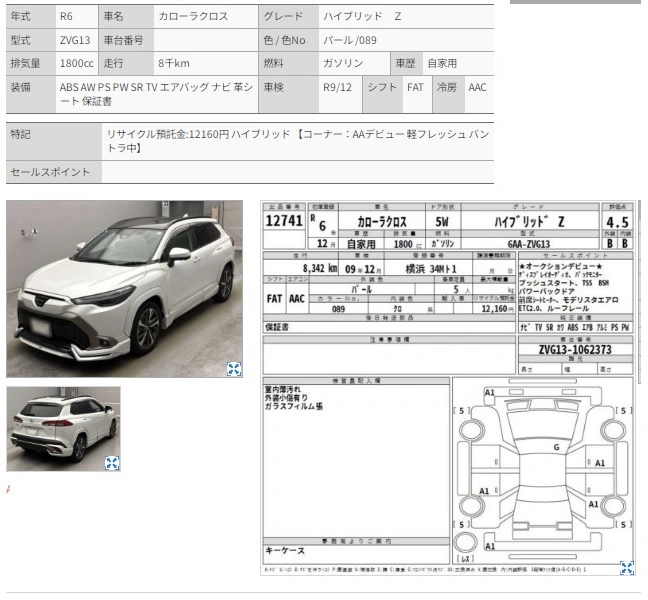The height and width of the screenshot is (600, 648).
Task: Click the 6AA-ZVG13 model code on sheet
Action: point(529,244)
